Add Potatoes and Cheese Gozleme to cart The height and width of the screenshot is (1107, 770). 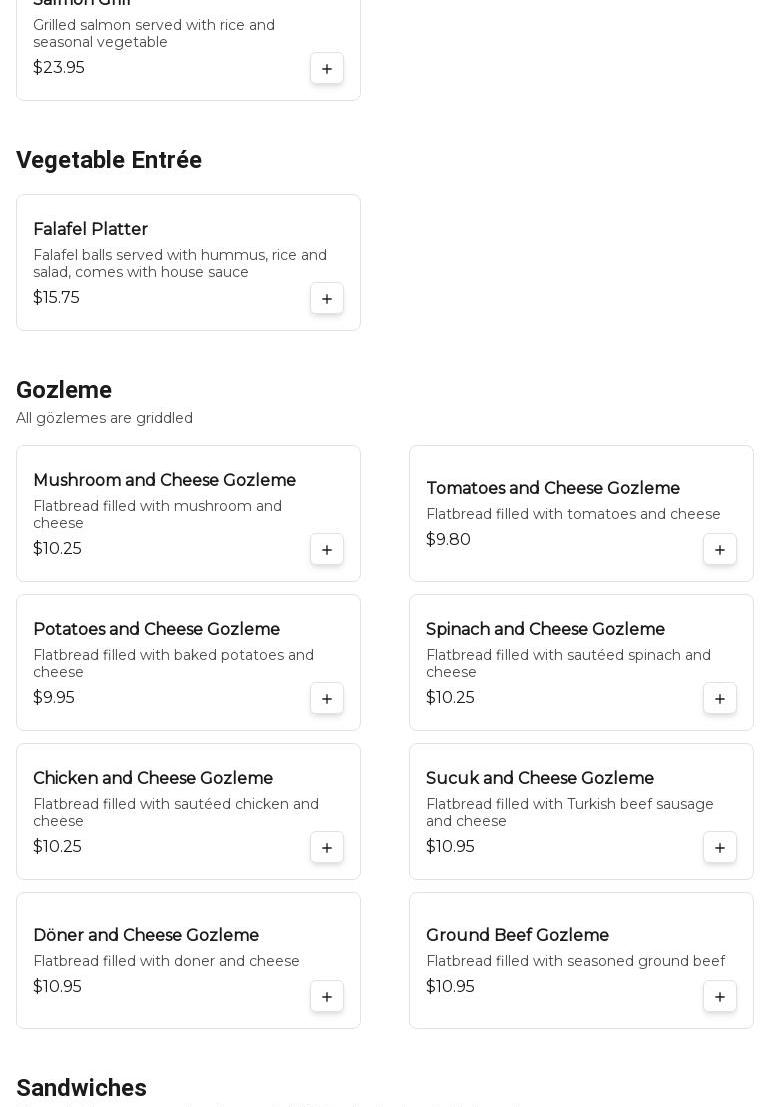coord(327,699)
